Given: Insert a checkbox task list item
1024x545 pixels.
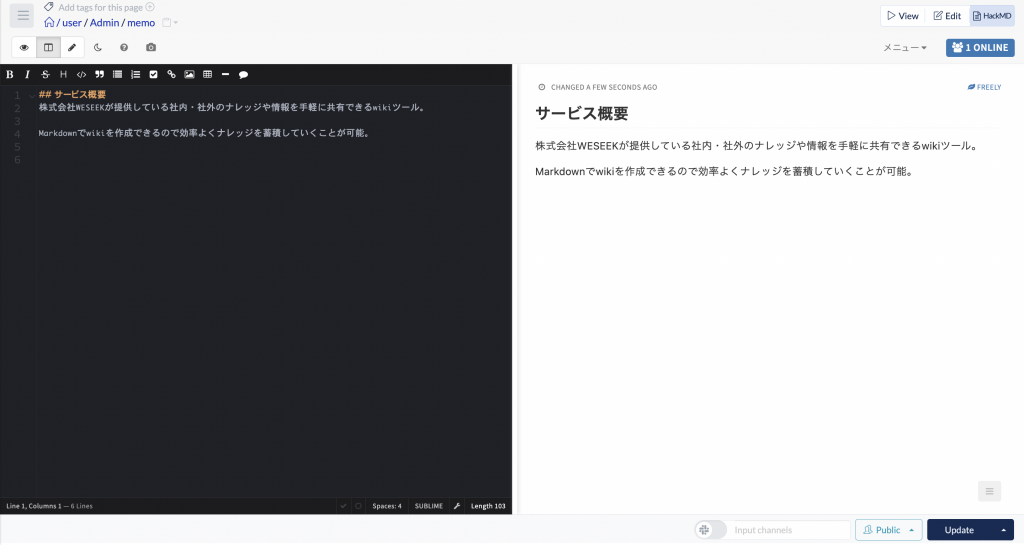Looking at the screenshot, I should pyautogui.click(x=153, y=74).
